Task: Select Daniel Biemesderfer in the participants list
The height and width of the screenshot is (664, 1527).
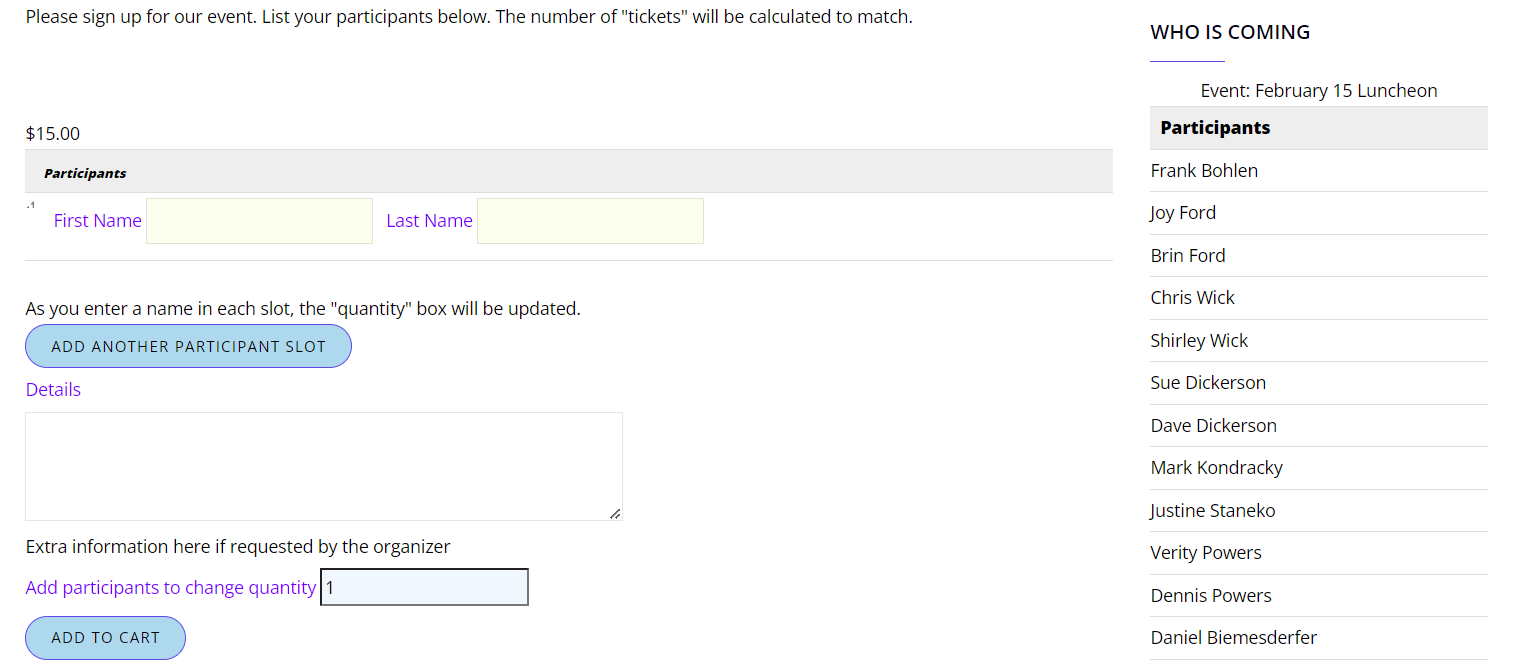Action: pyautogui.click(x=1233, y=638)
